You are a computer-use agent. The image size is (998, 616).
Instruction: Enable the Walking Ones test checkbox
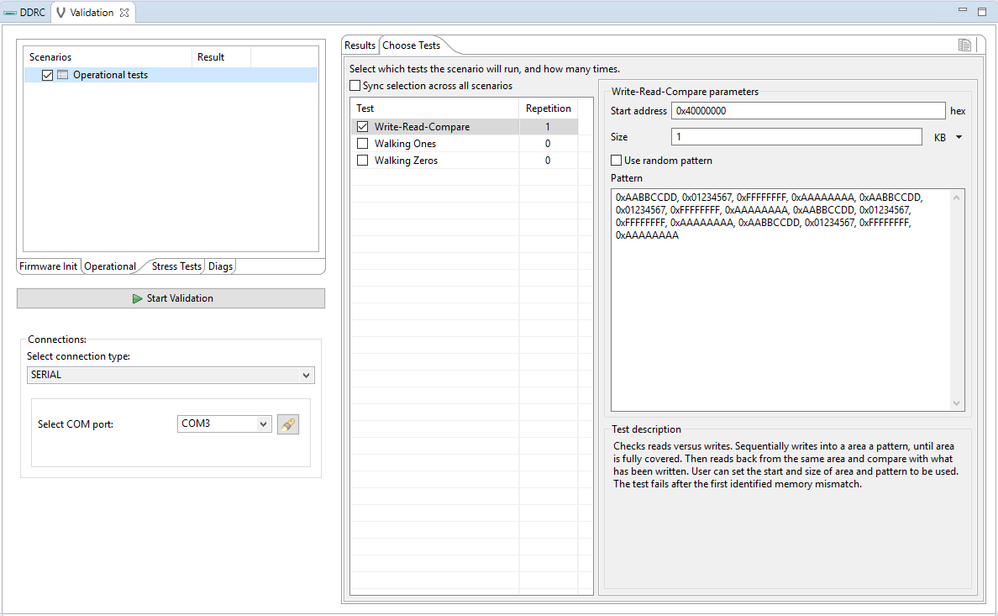point(362,144)
